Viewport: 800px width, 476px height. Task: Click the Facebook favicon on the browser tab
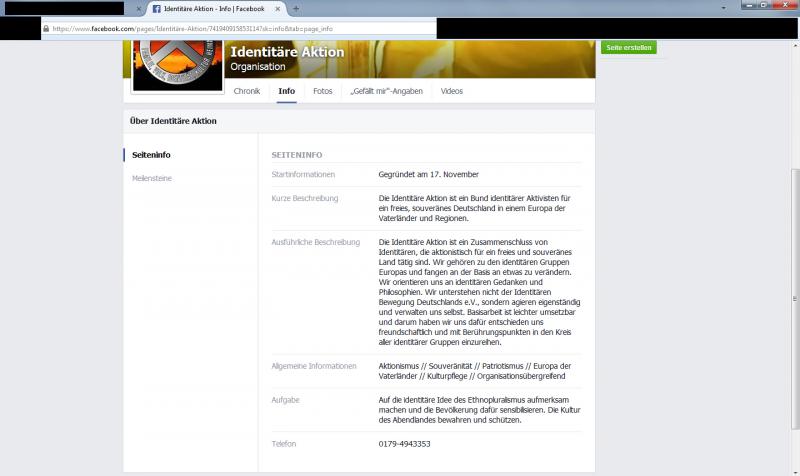(x=158, y=9)
